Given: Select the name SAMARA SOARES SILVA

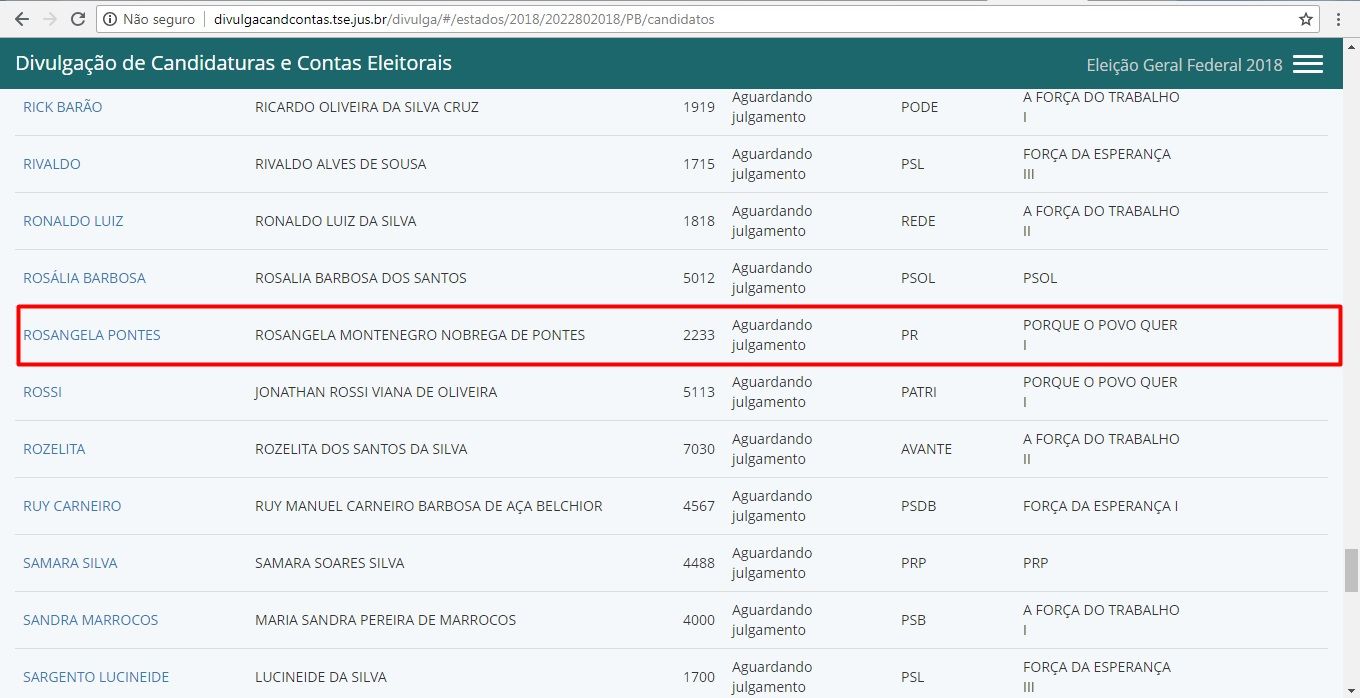Looking at the screenshot, I should [x=330, y=563].
